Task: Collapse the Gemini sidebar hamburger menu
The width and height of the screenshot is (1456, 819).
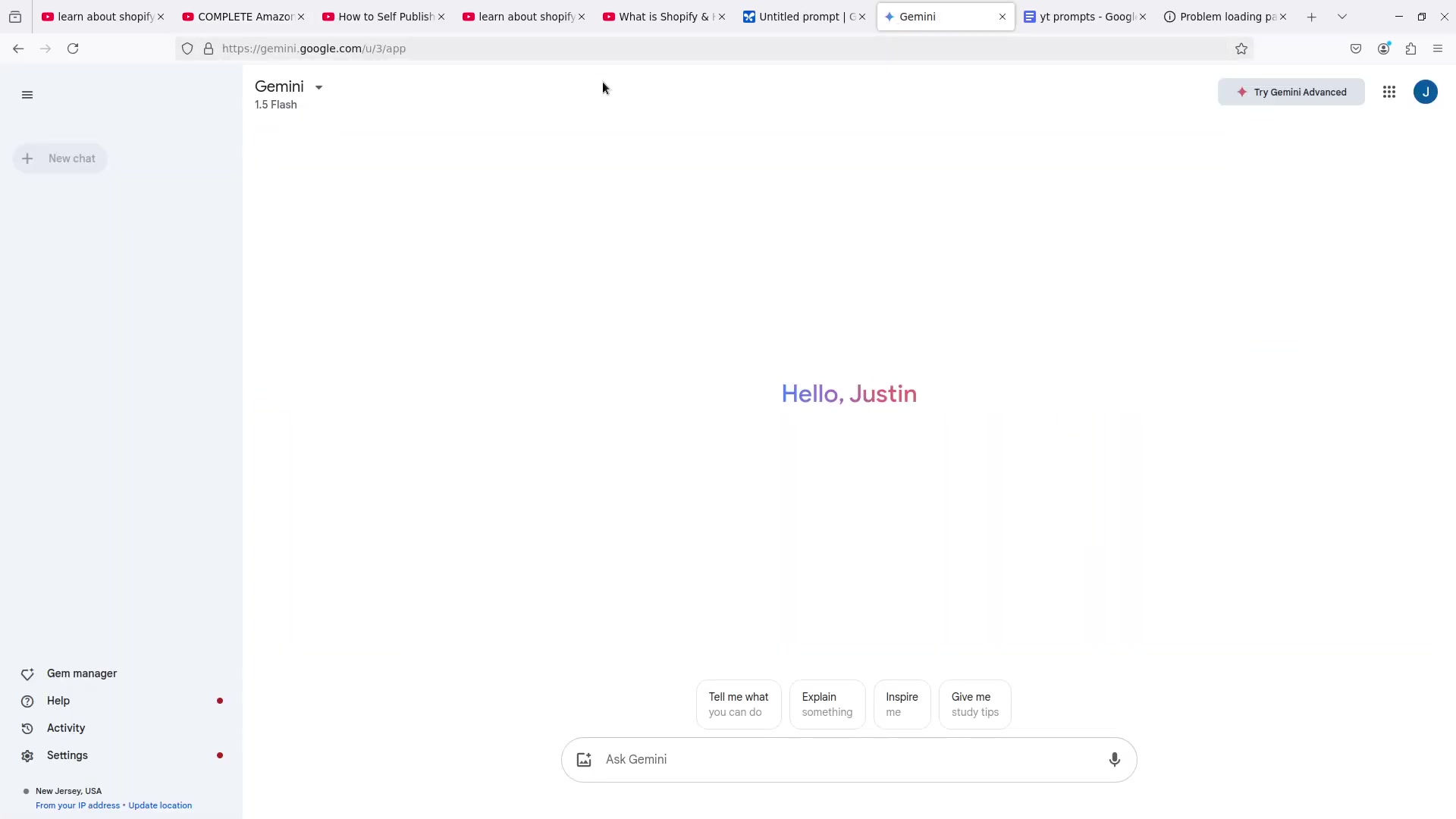Action: click(27, 95)
